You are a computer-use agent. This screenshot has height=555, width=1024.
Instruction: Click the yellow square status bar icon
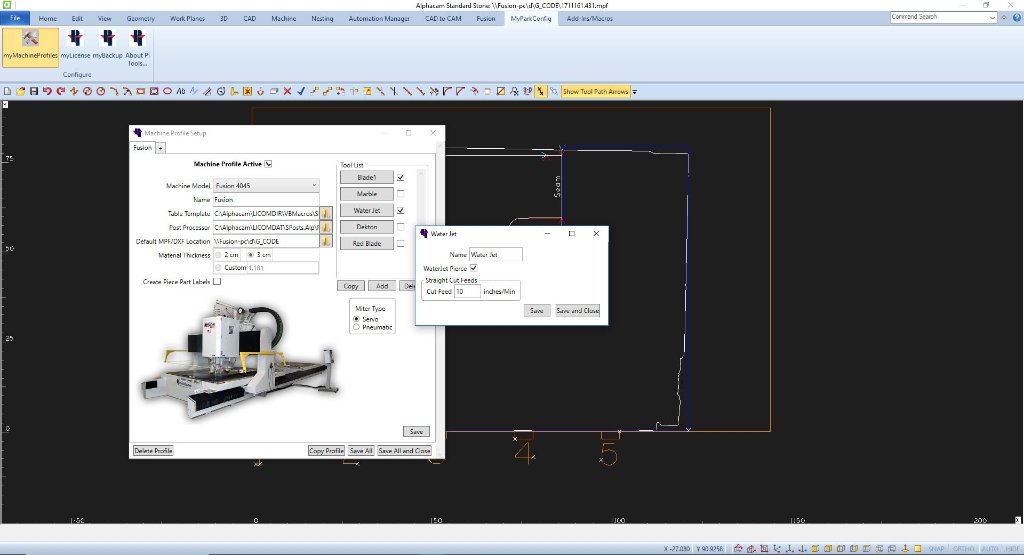pyautogui.click(x=918, y=548)
